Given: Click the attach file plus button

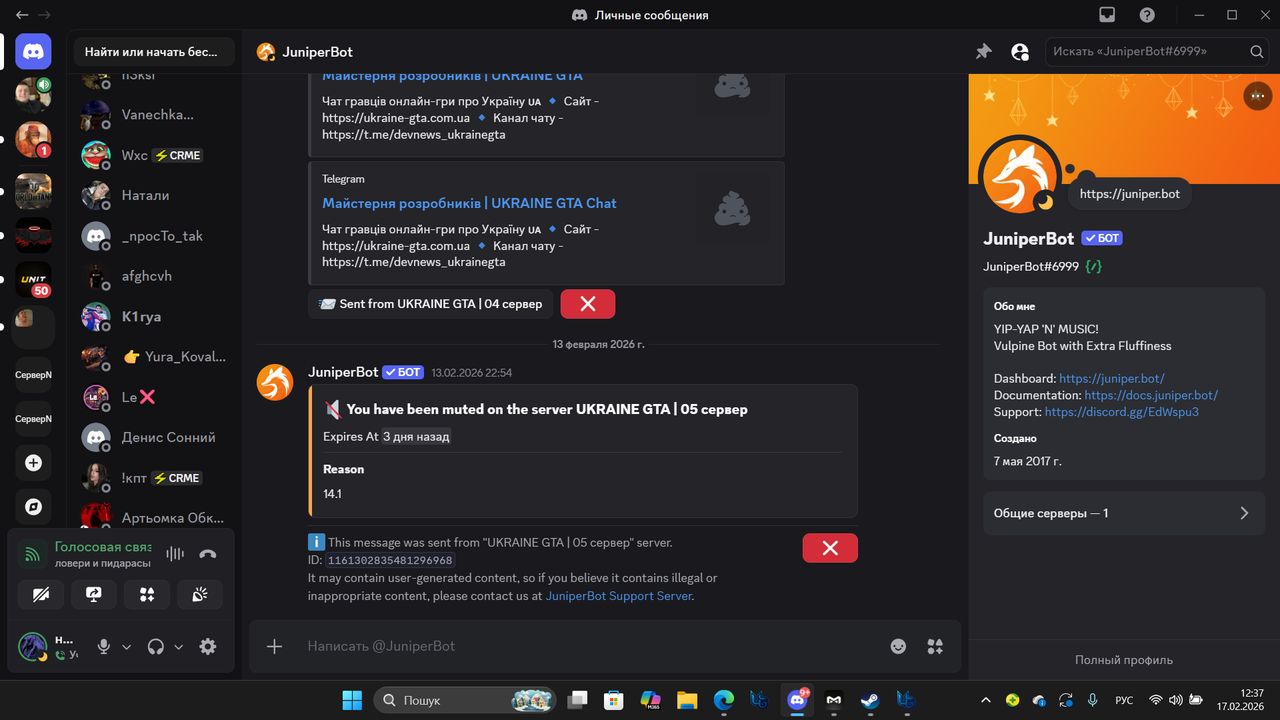Looking at the screenshot, I should coord(274,646).
